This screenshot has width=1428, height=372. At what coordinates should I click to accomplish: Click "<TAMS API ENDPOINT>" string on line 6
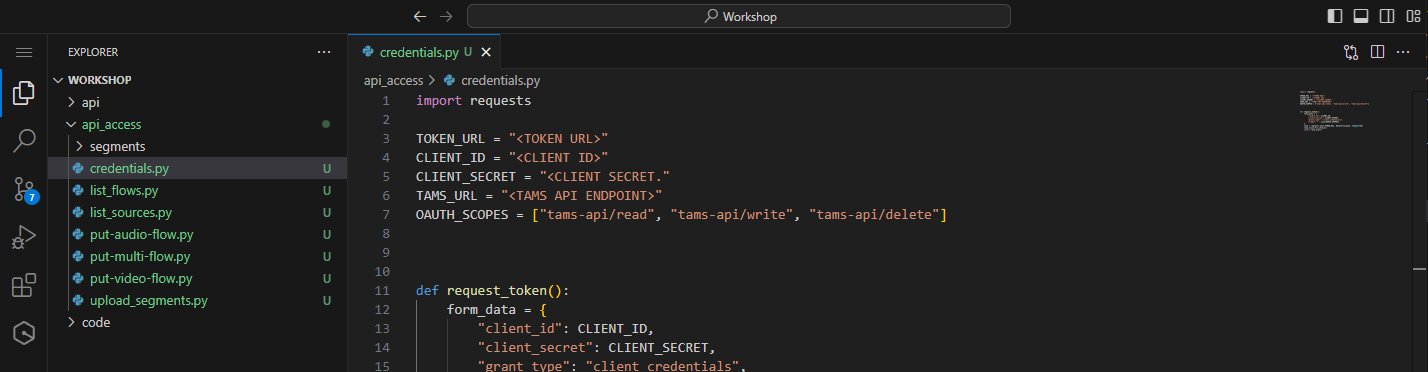[x=582, y=196]
